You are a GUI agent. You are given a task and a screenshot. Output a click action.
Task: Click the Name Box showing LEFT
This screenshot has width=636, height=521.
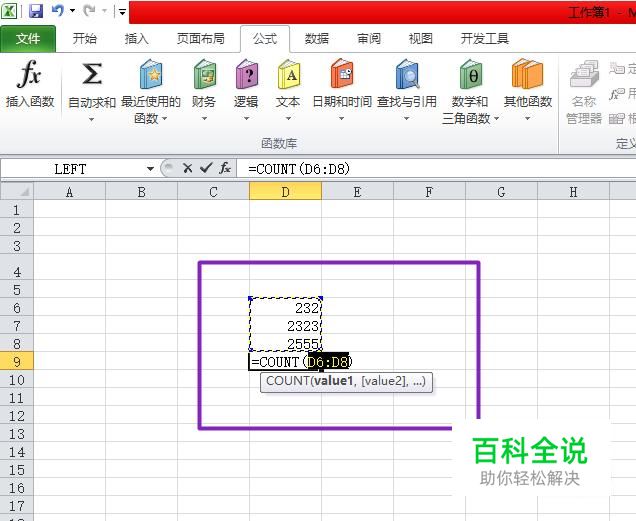(71, 169)
